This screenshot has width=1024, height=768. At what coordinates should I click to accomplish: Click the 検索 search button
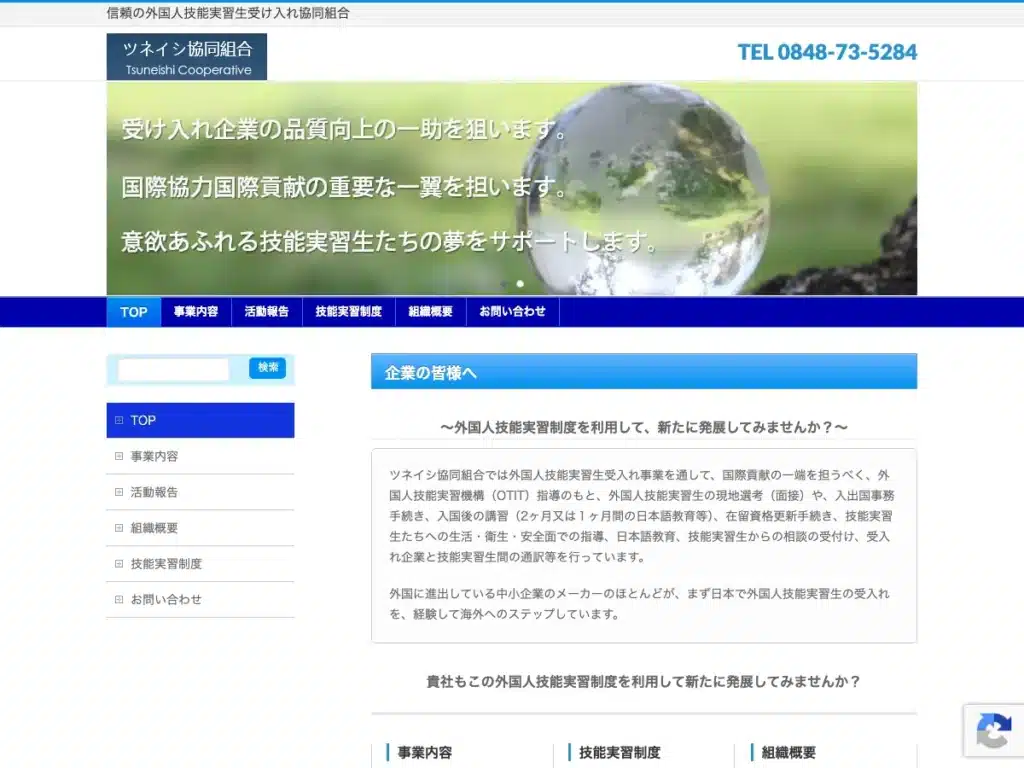pos(268,368)
